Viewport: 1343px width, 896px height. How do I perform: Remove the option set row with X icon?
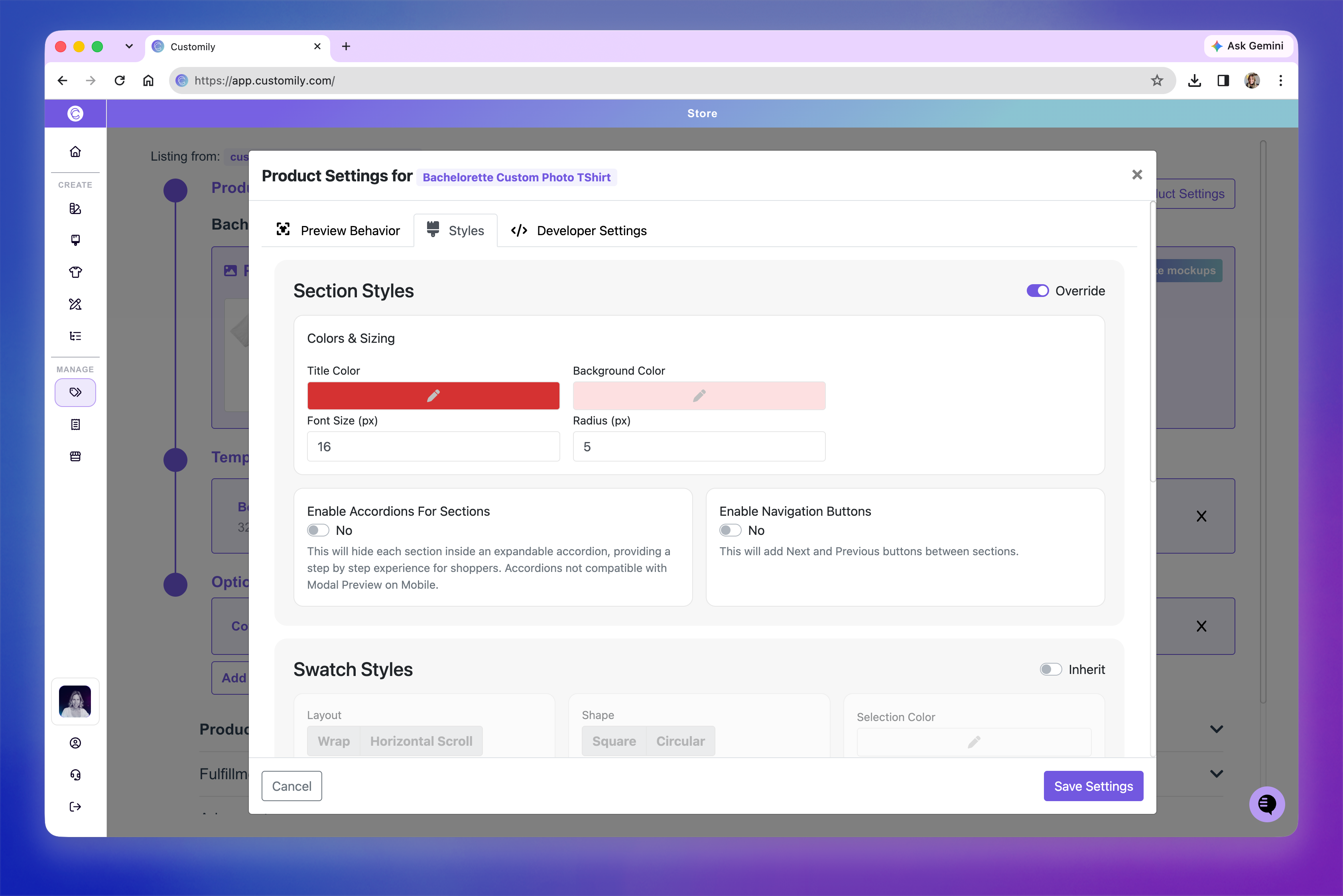click(x=1201, y=626)
